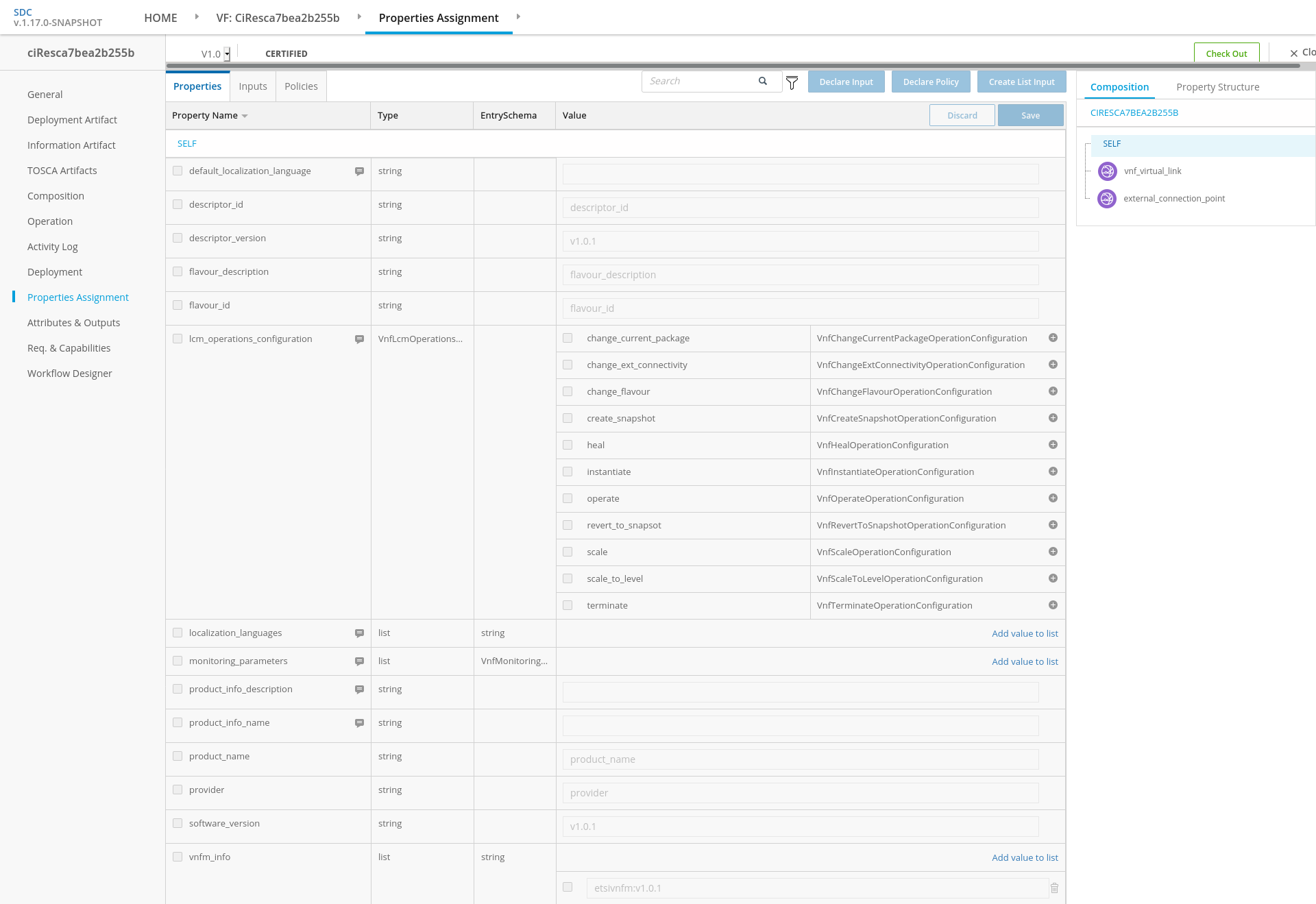The width and height of the screenshot is (1316, 904).
Task: Click the CIRESCA7BEA2B255B component link
Action: pyautogui.click(x=1134, y=113)
